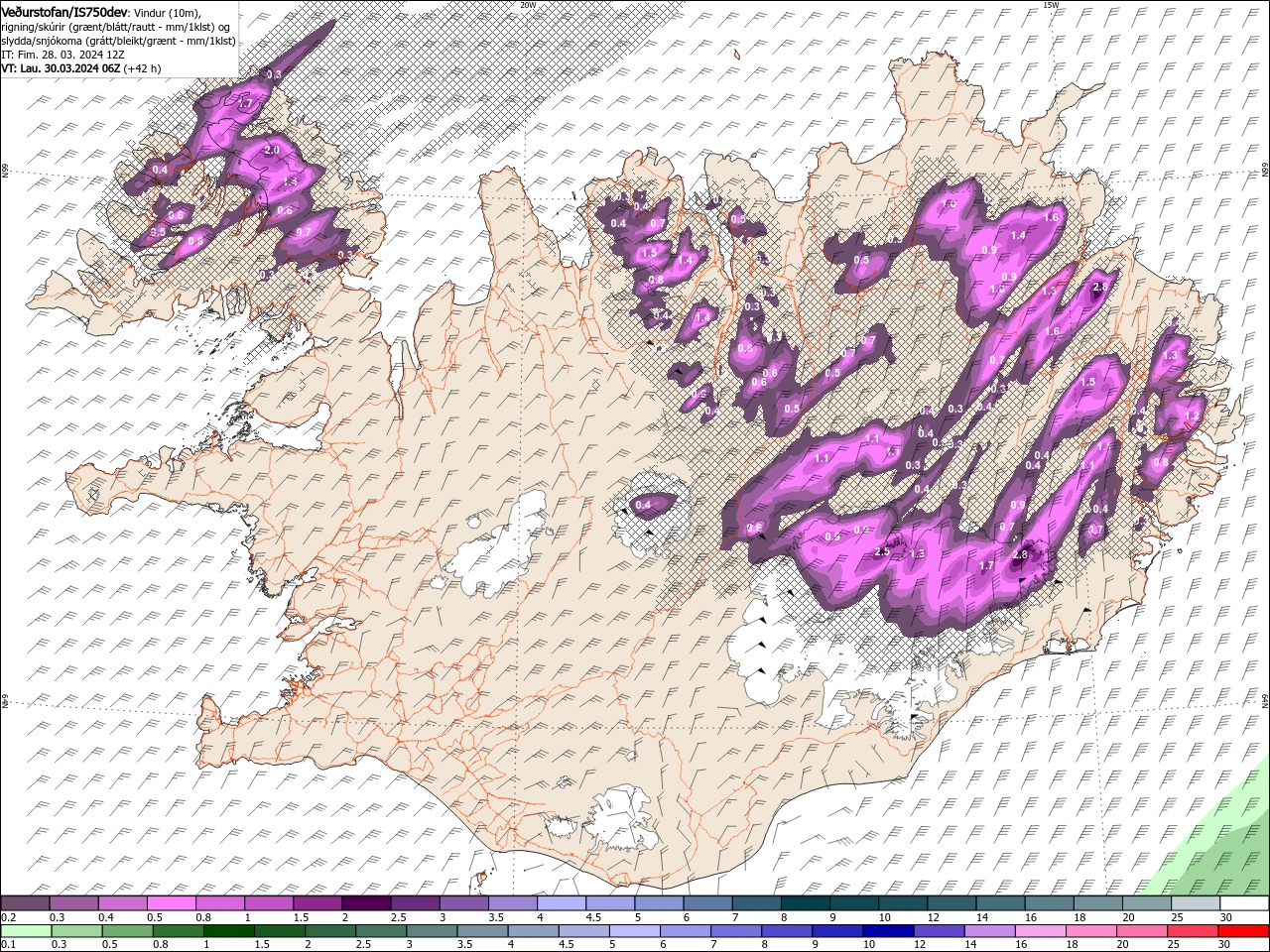Select blue rain swatch between 9 and 10
Screen dimensions: 1270x952
click(x=837, y=931)
